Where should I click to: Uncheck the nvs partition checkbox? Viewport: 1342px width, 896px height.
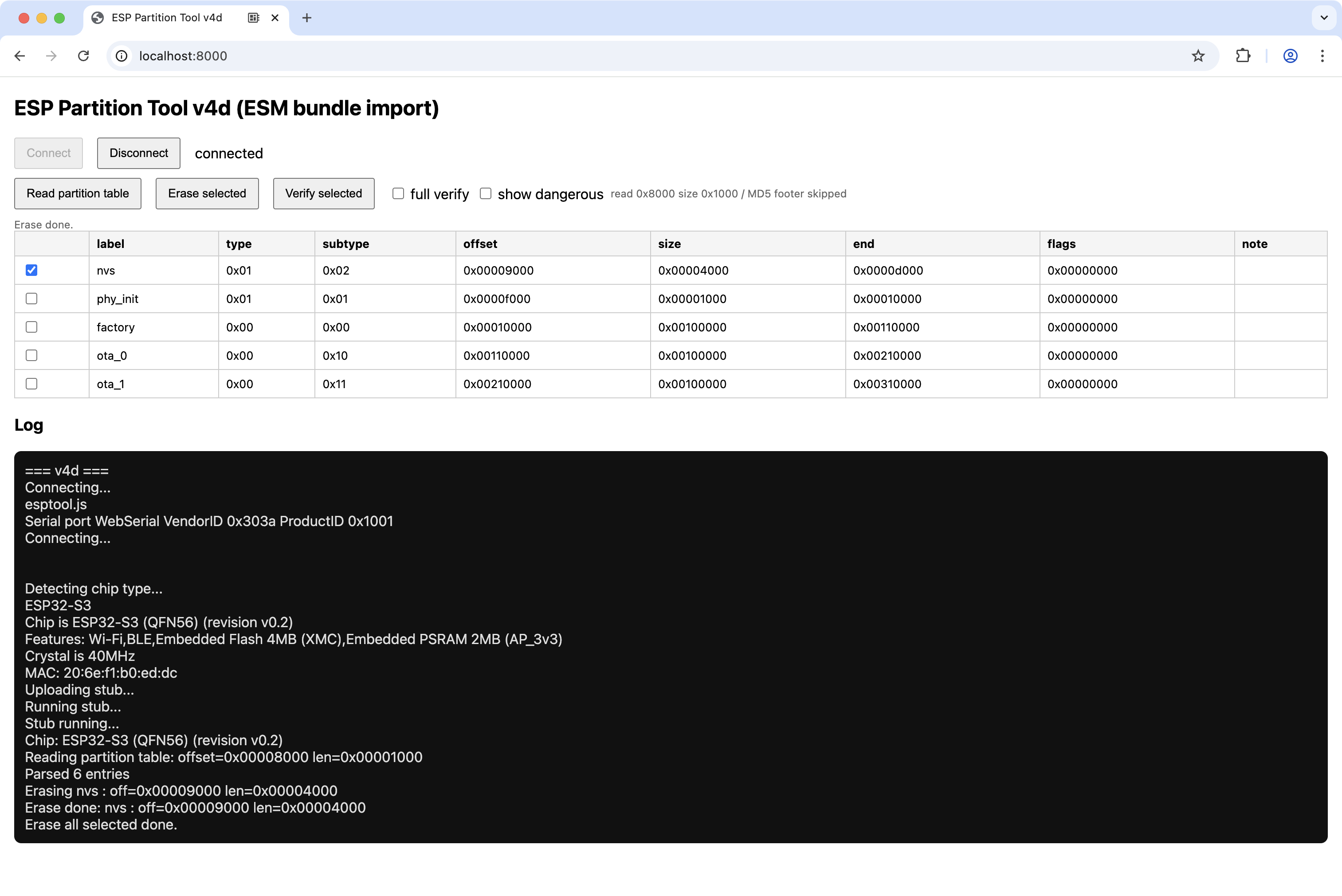pyautogui.click(x=31, y=270)
